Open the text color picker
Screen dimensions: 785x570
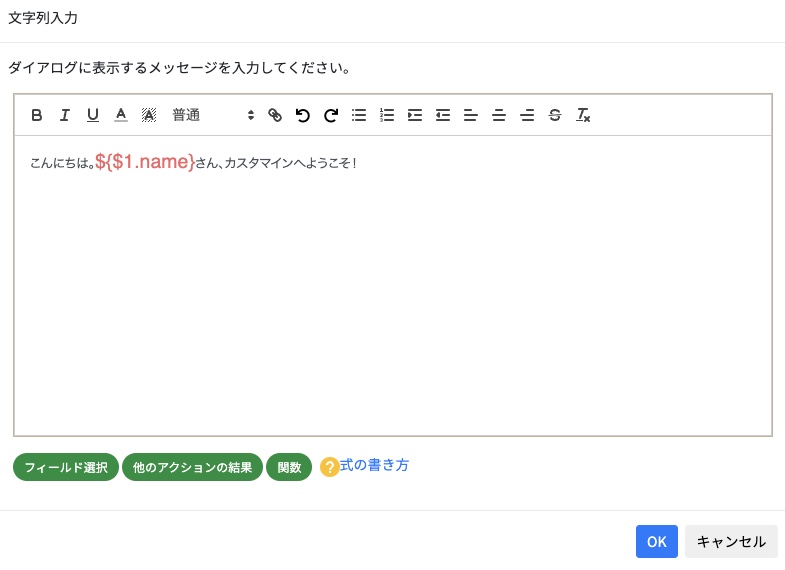121,115
